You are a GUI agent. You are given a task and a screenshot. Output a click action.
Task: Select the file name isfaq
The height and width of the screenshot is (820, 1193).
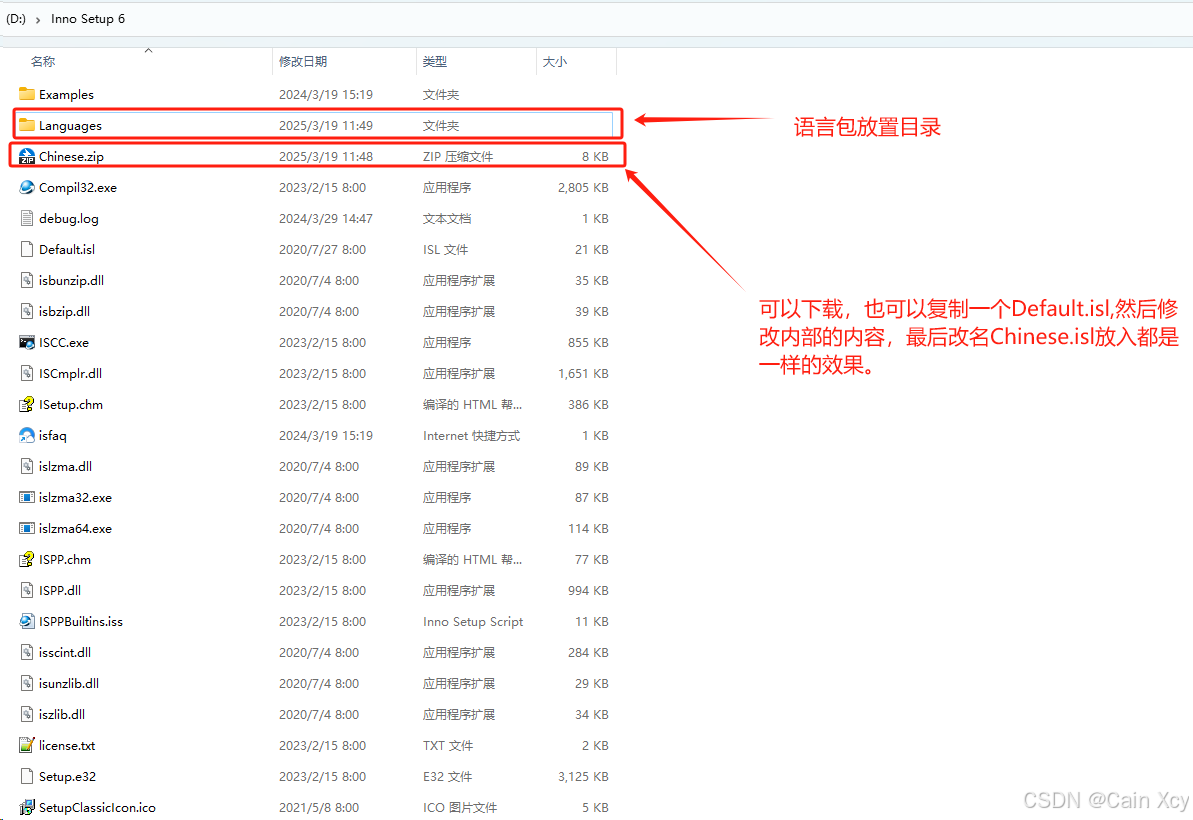tap(52, 436)
